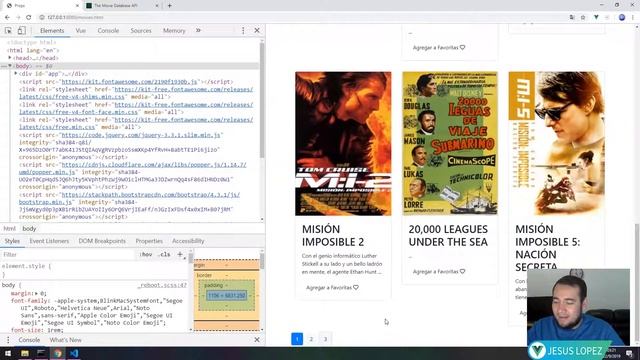Open the Misión Imposible 2 poster
This screenshot has height=360, width=640.
click(x=343, y=144)
